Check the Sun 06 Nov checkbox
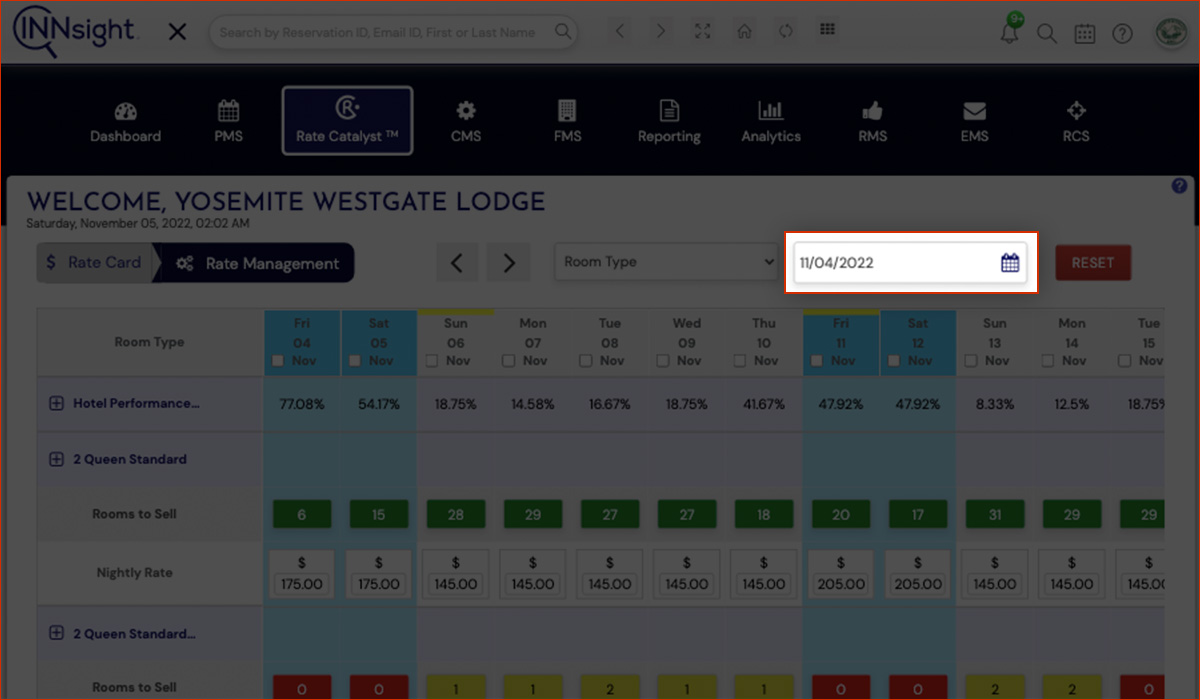This screenshot has width=1200, height=700. pyautogui.click(x=433, y=361)
